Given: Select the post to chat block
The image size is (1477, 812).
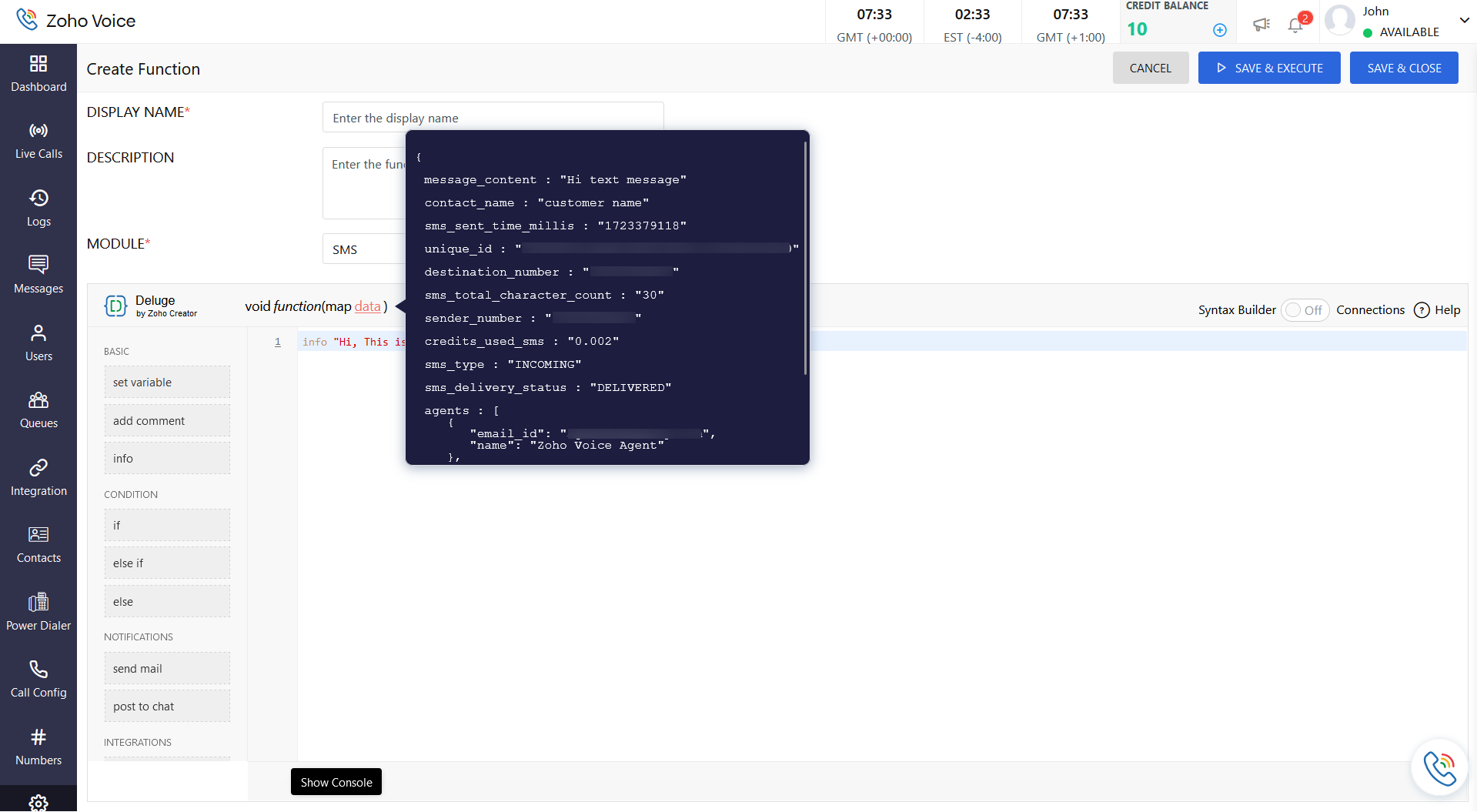Looking at the screenshot, I should 167,707.
